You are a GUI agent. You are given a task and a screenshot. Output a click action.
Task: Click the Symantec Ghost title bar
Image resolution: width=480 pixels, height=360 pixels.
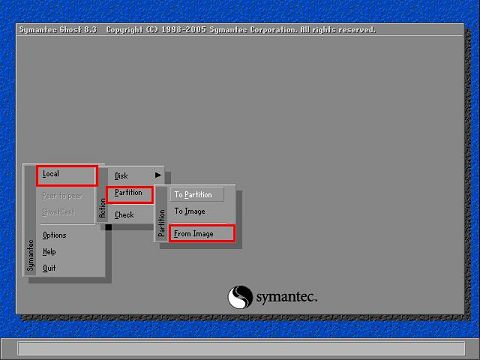click(240, 30)
